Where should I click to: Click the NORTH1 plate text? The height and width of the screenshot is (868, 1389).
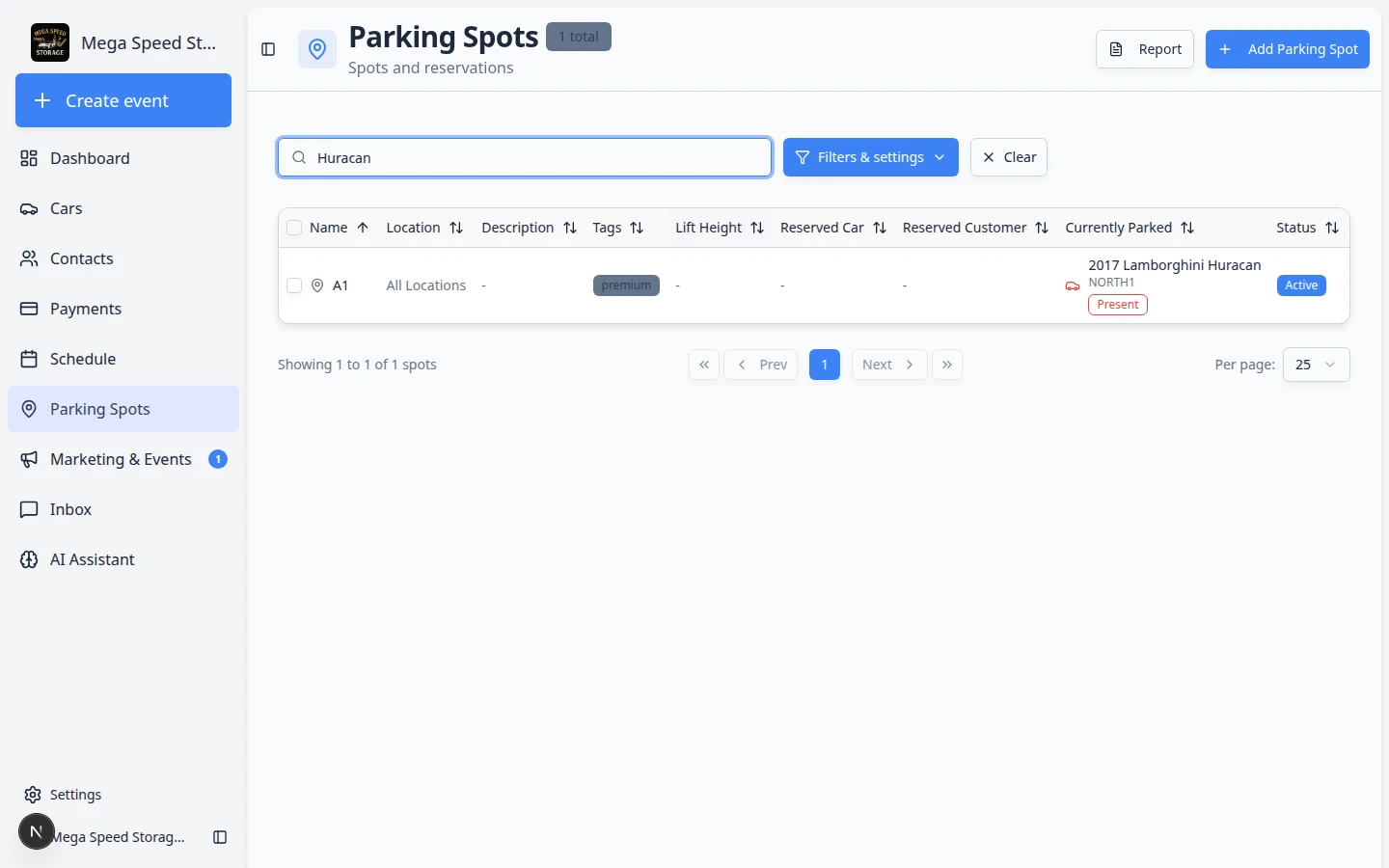pyautogui.click(x=1111, y=283)
